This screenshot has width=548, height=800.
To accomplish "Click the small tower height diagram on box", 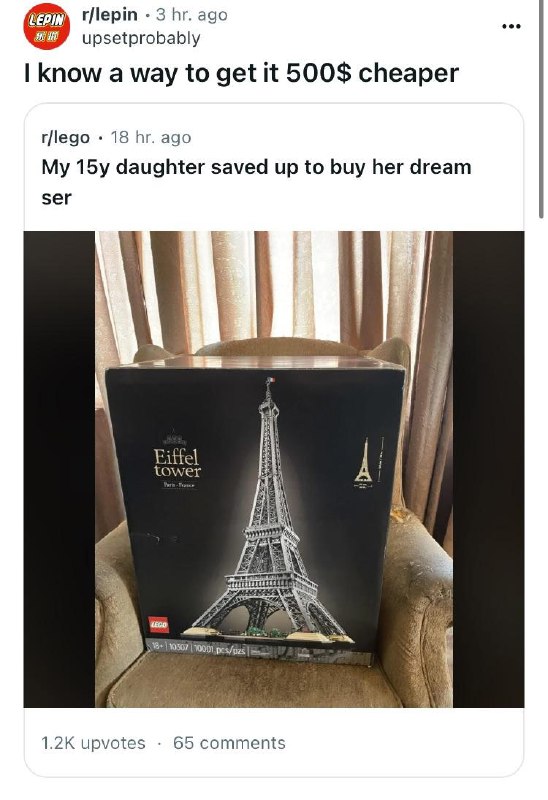I will coord(364,462).
